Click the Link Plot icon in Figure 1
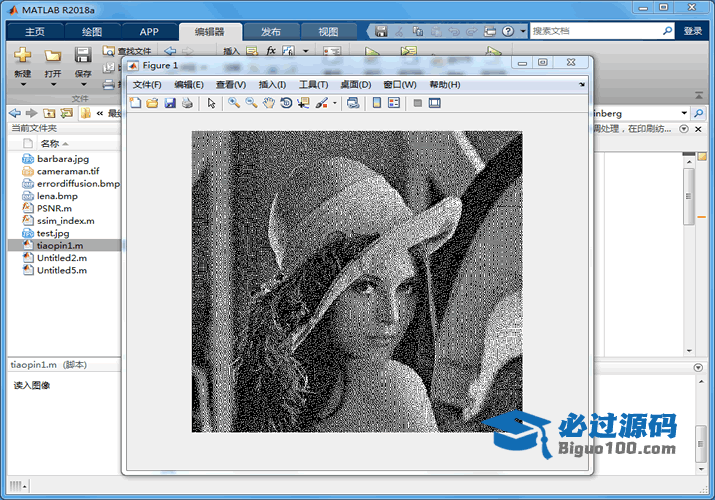715x500 pixels. 353,103
